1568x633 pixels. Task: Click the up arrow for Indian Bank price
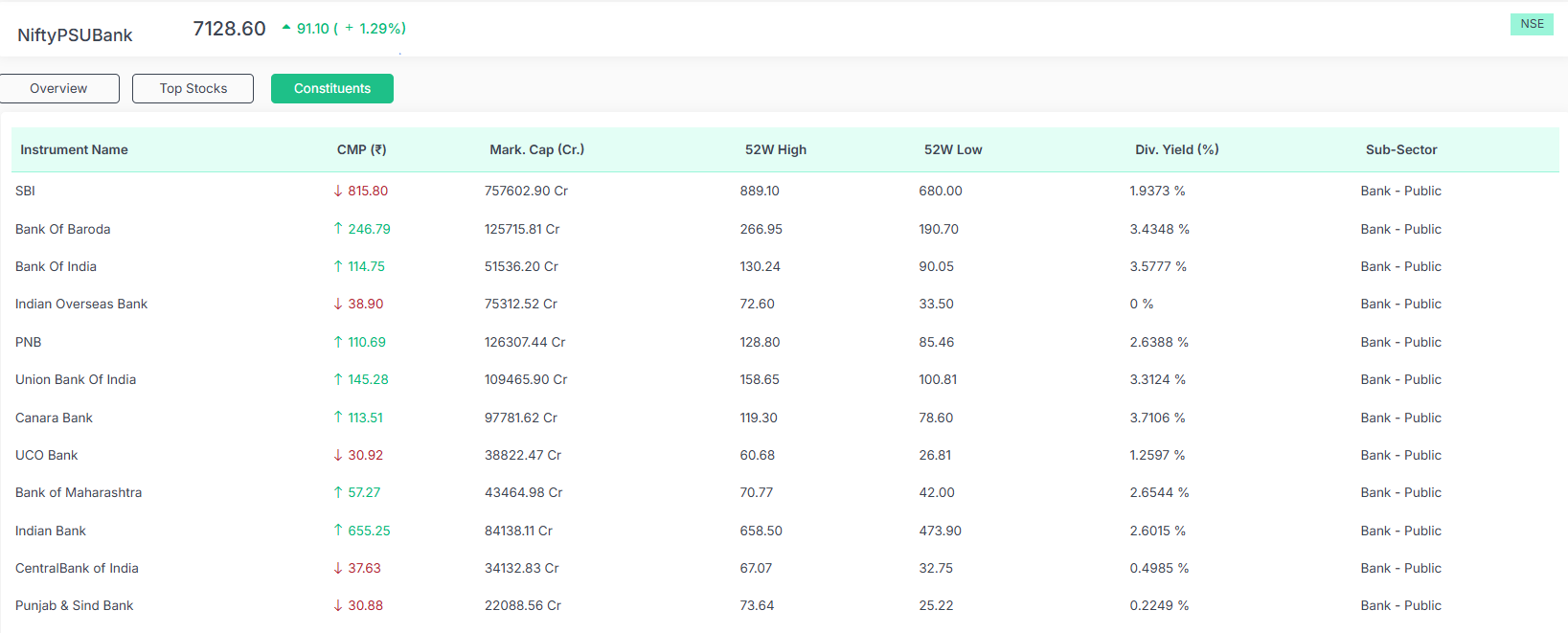(x=338, y=531)
